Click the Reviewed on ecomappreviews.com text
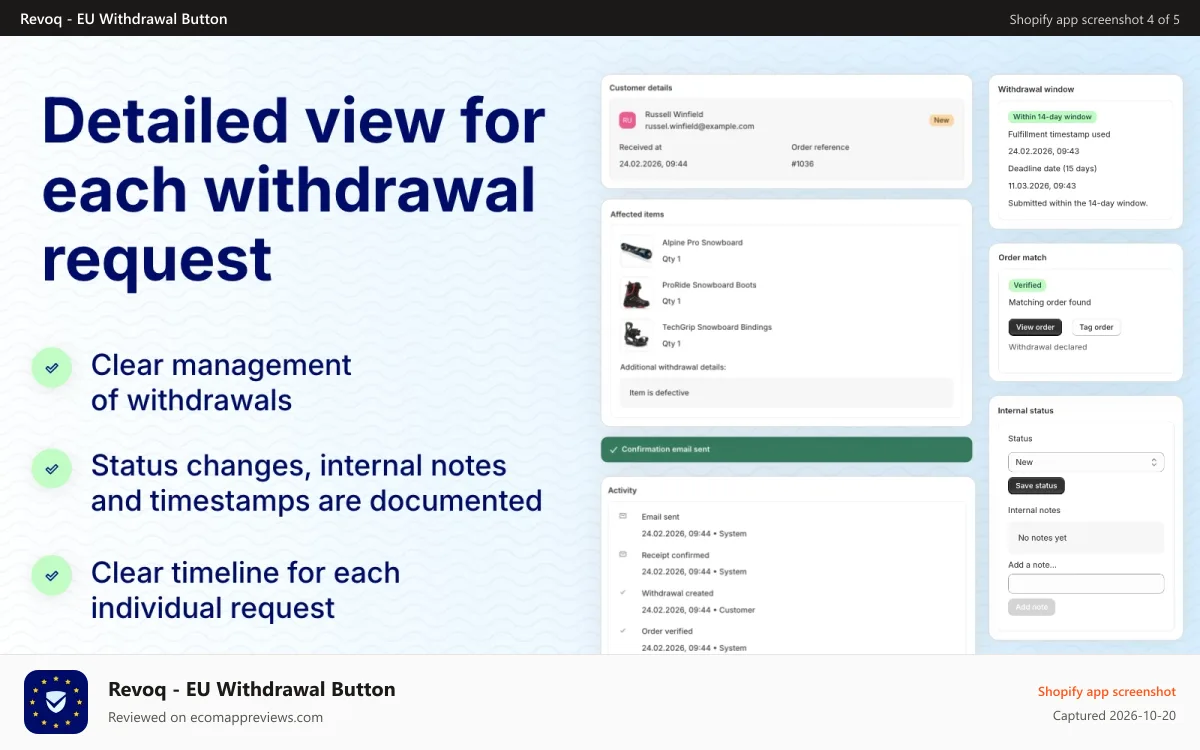 [x=215, y=717]
